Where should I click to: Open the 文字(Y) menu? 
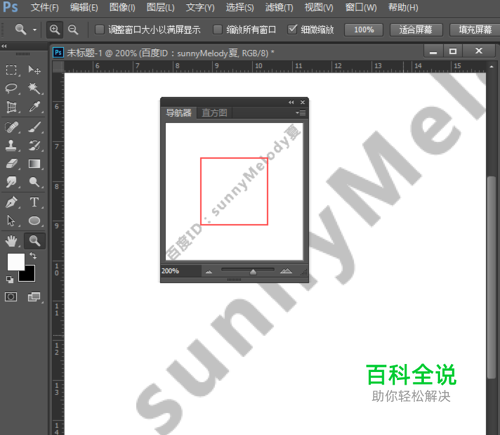tap(200, 8)
